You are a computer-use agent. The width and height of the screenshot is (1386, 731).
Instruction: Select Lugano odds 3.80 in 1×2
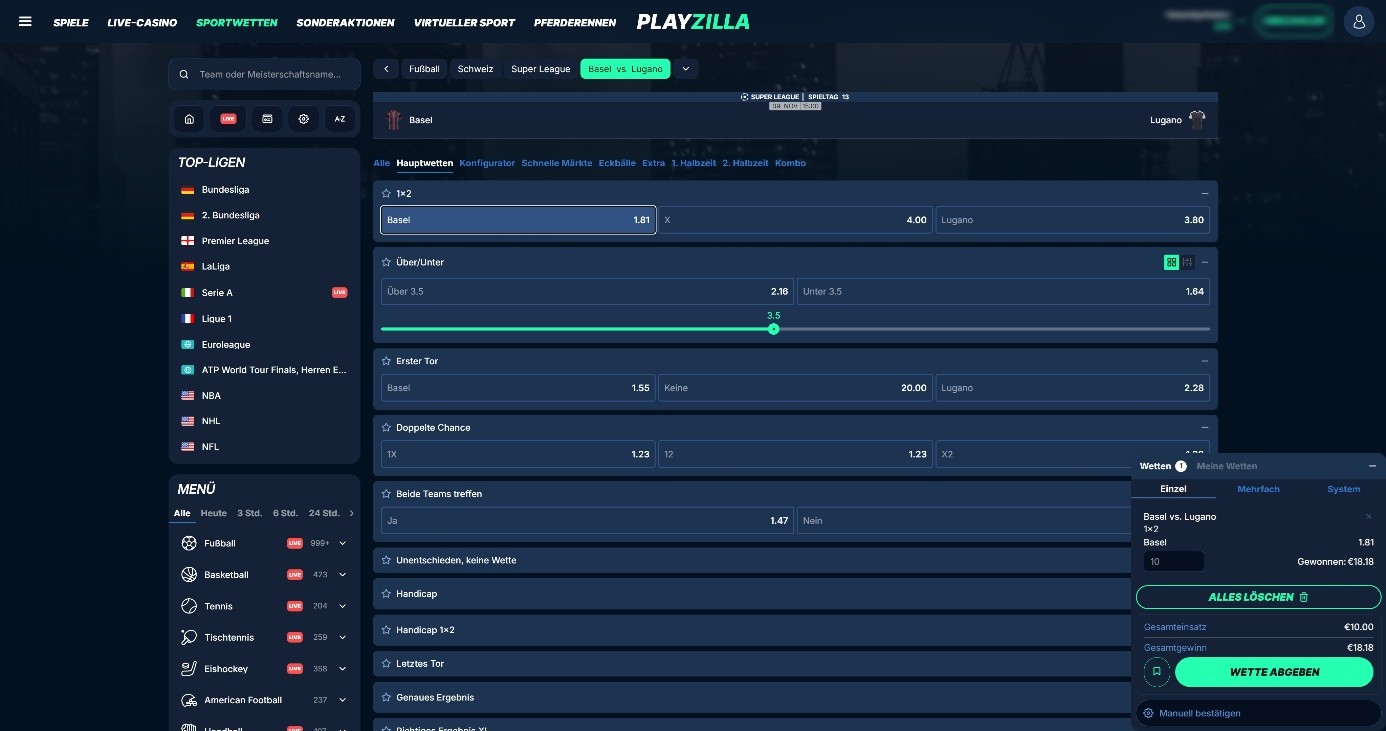pyautogui.click(x=1072, y=220)
